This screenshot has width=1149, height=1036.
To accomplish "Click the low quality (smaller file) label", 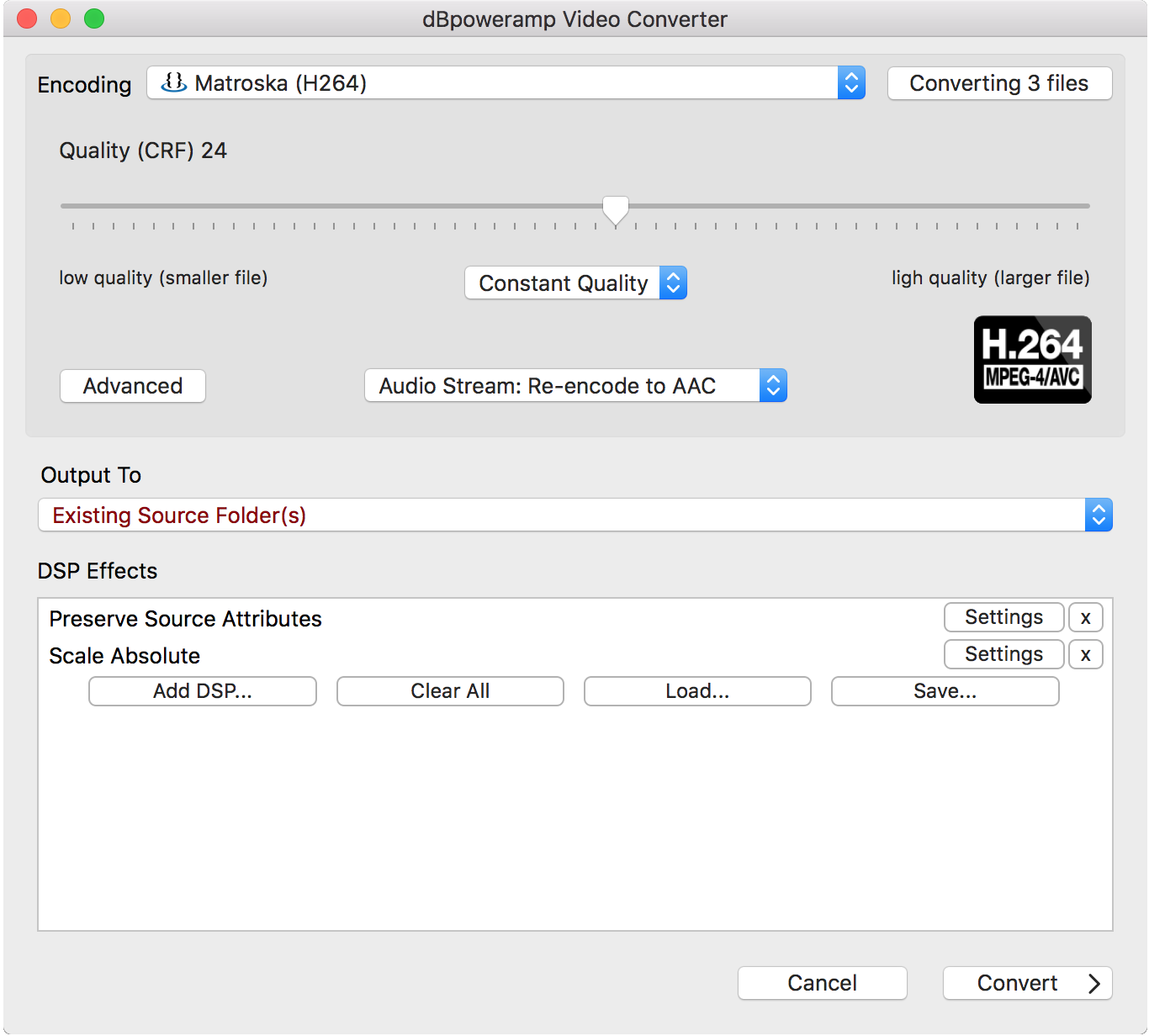I will [163, 277].
